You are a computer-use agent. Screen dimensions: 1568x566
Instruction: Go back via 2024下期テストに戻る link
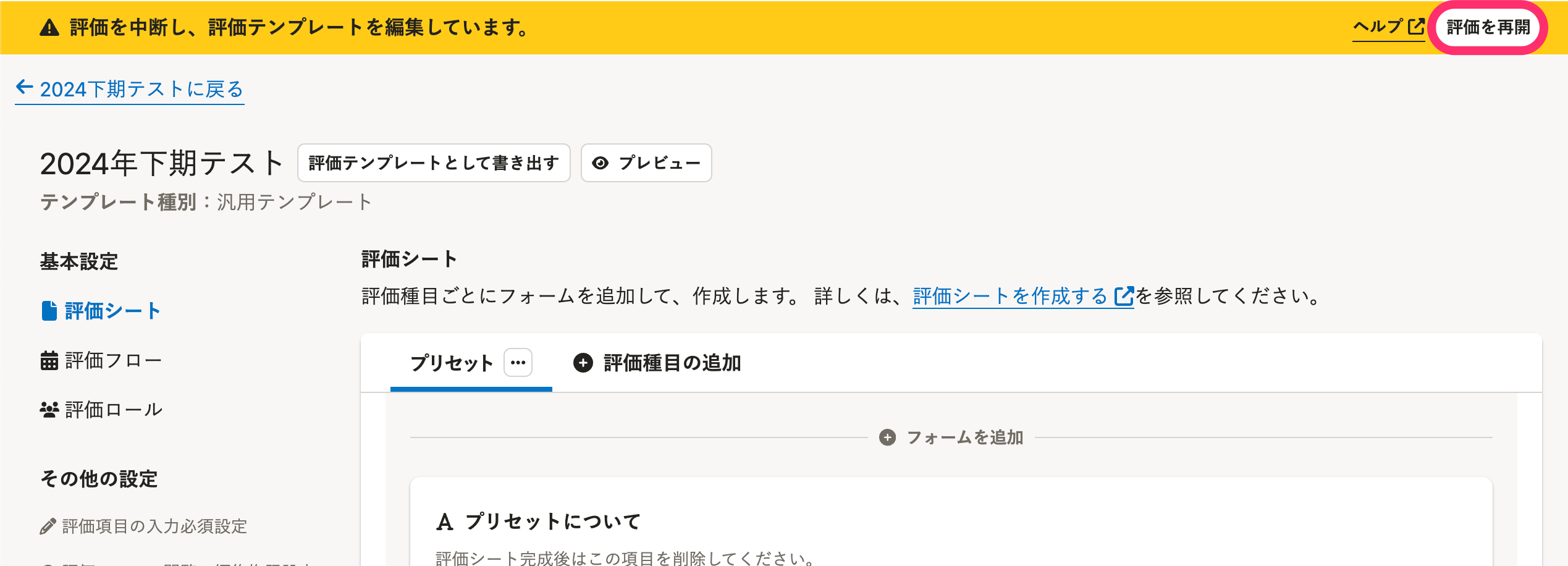coord(141,90)
